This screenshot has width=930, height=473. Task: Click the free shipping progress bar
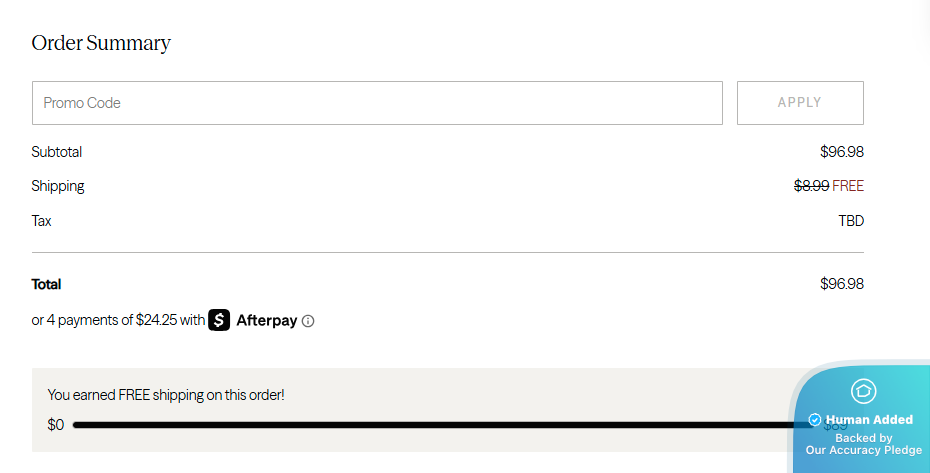440,425
